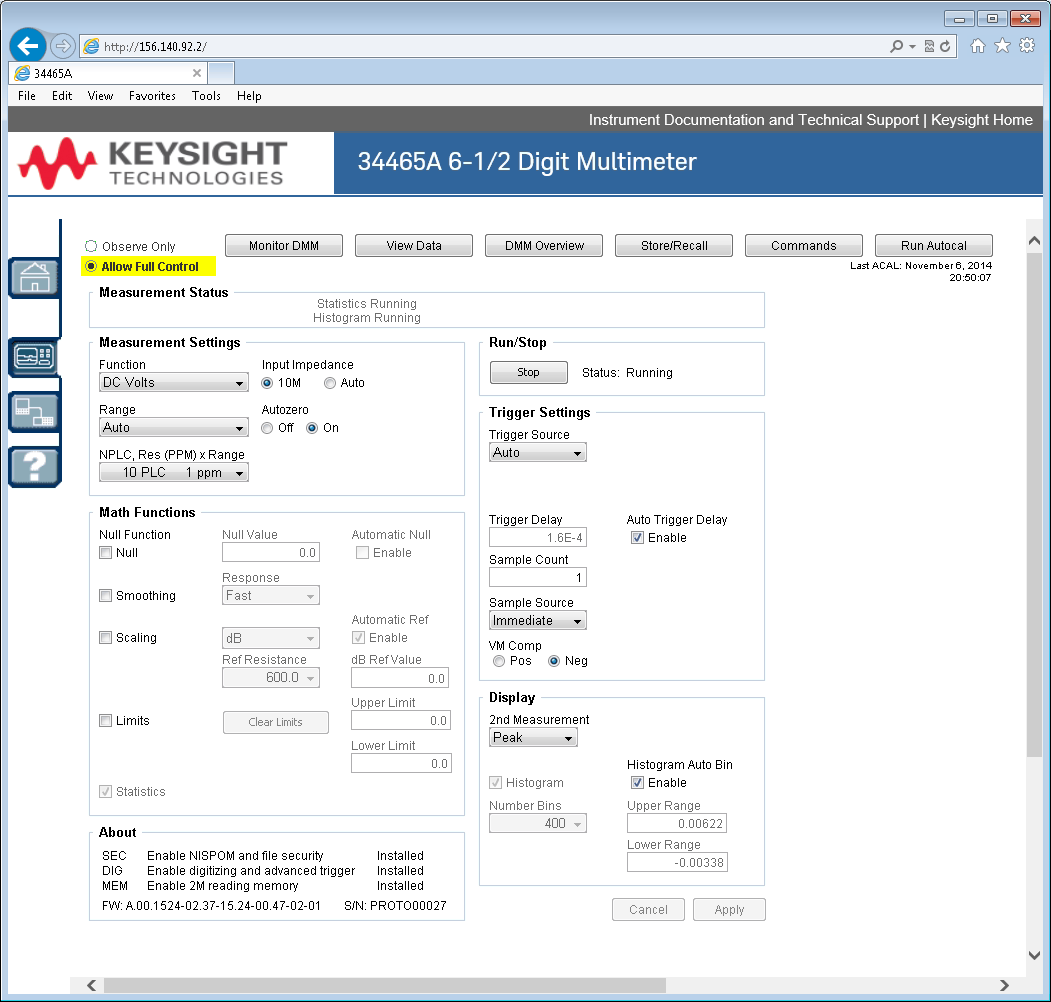Open the address bar search magnifier

click(x=896, y=46)
